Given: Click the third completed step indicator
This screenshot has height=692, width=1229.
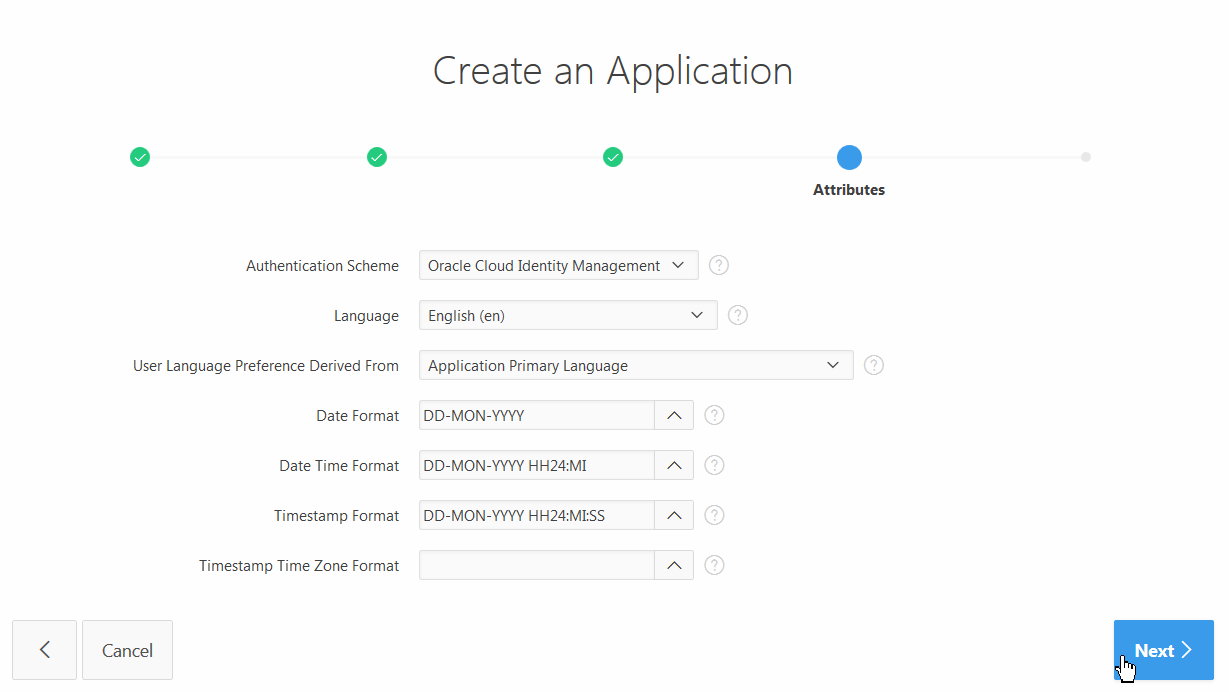Looking at the screenshot, I should coord(613,157).
